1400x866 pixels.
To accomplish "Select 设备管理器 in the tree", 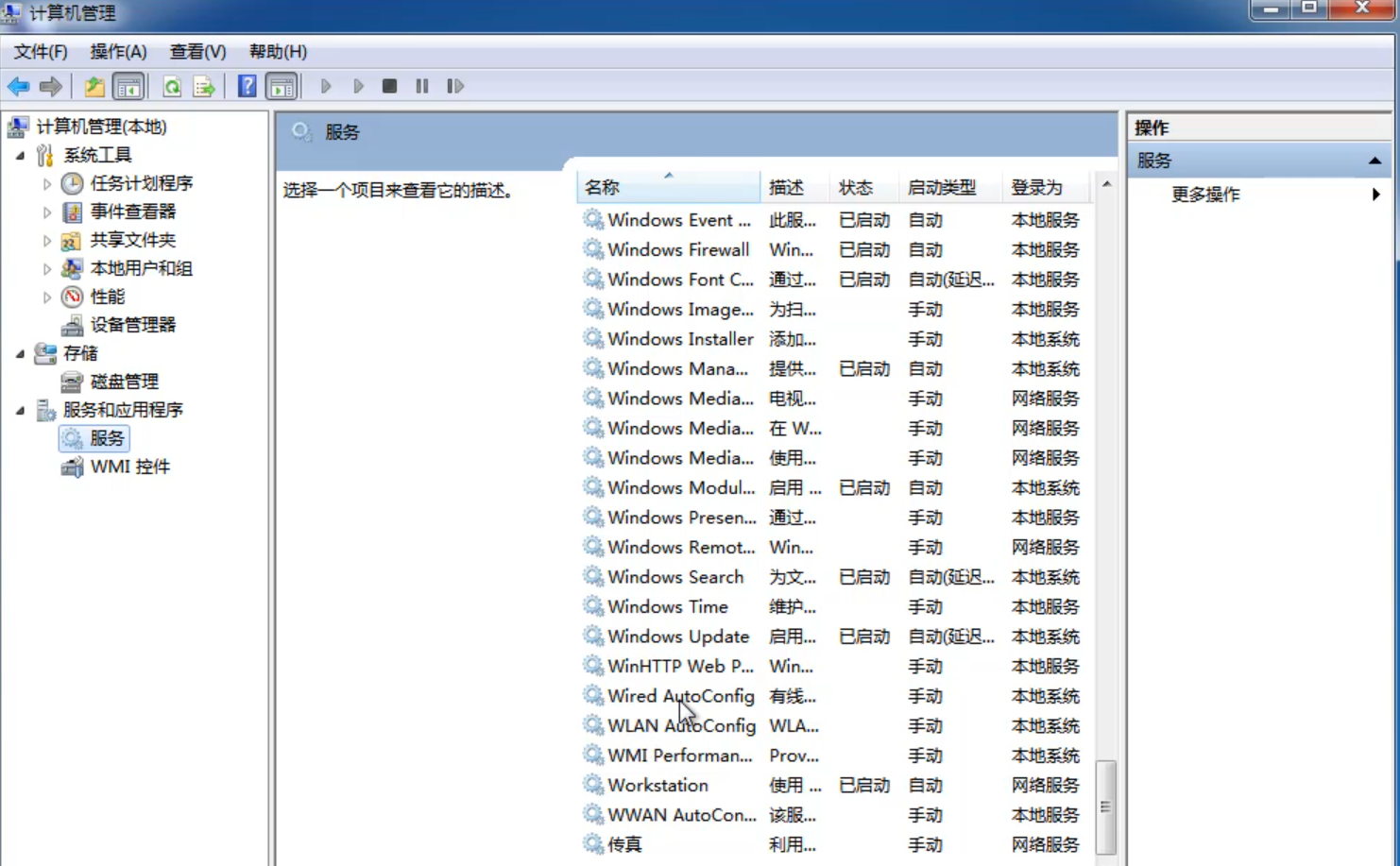I will tap(132, 325).
